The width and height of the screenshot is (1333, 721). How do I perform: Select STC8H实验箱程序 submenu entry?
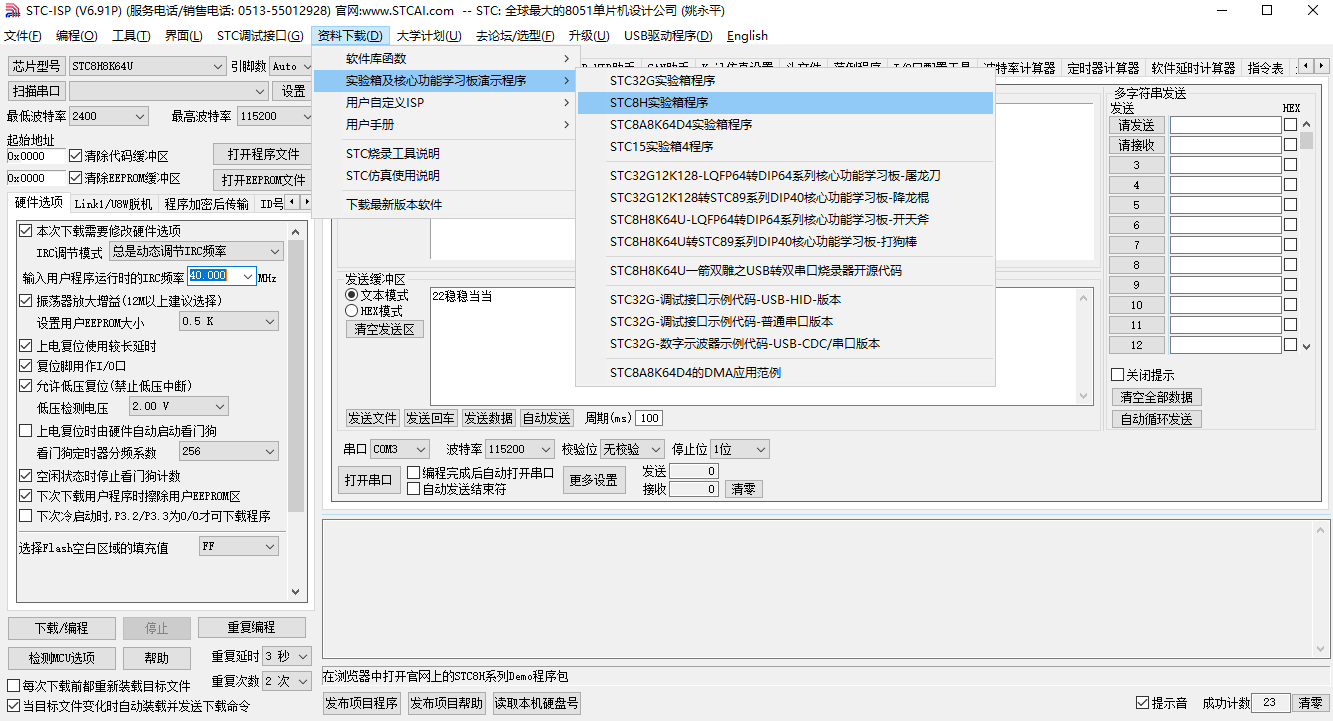[785, 103]
